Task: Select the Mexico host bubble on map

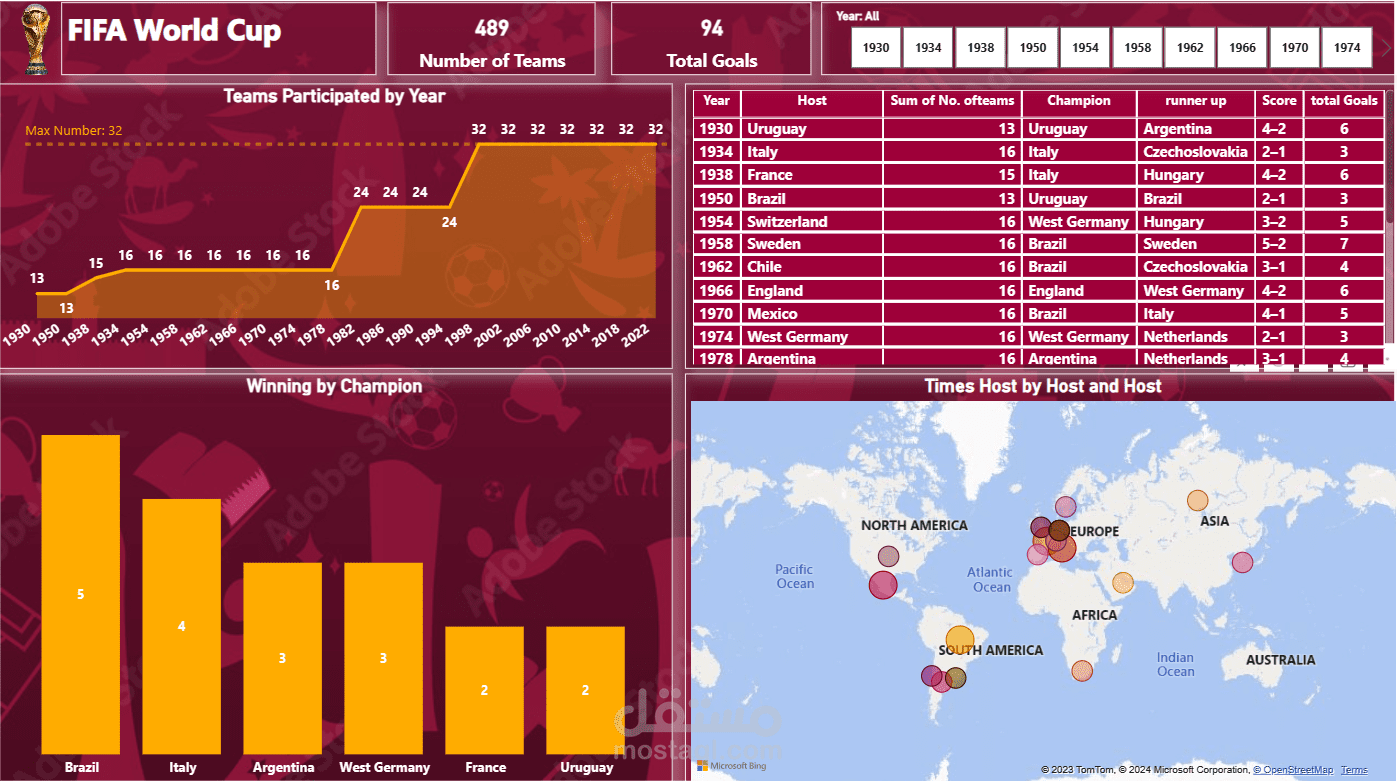Action: pyautogui.click(x=883, y=585)
